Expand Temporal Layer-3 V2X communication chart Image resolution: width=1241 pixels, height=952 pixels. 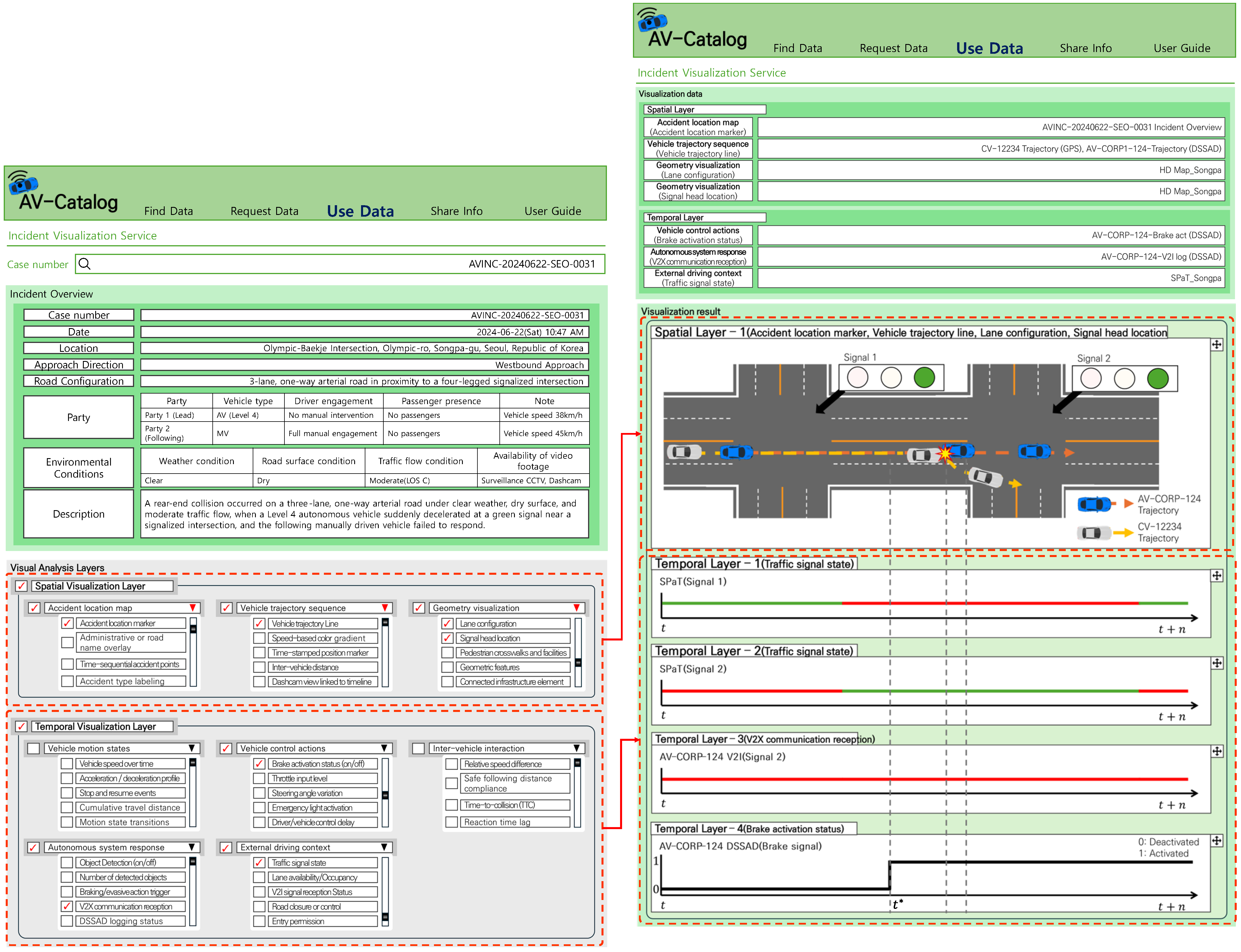pyautogui.click(x=1217, y=751)
